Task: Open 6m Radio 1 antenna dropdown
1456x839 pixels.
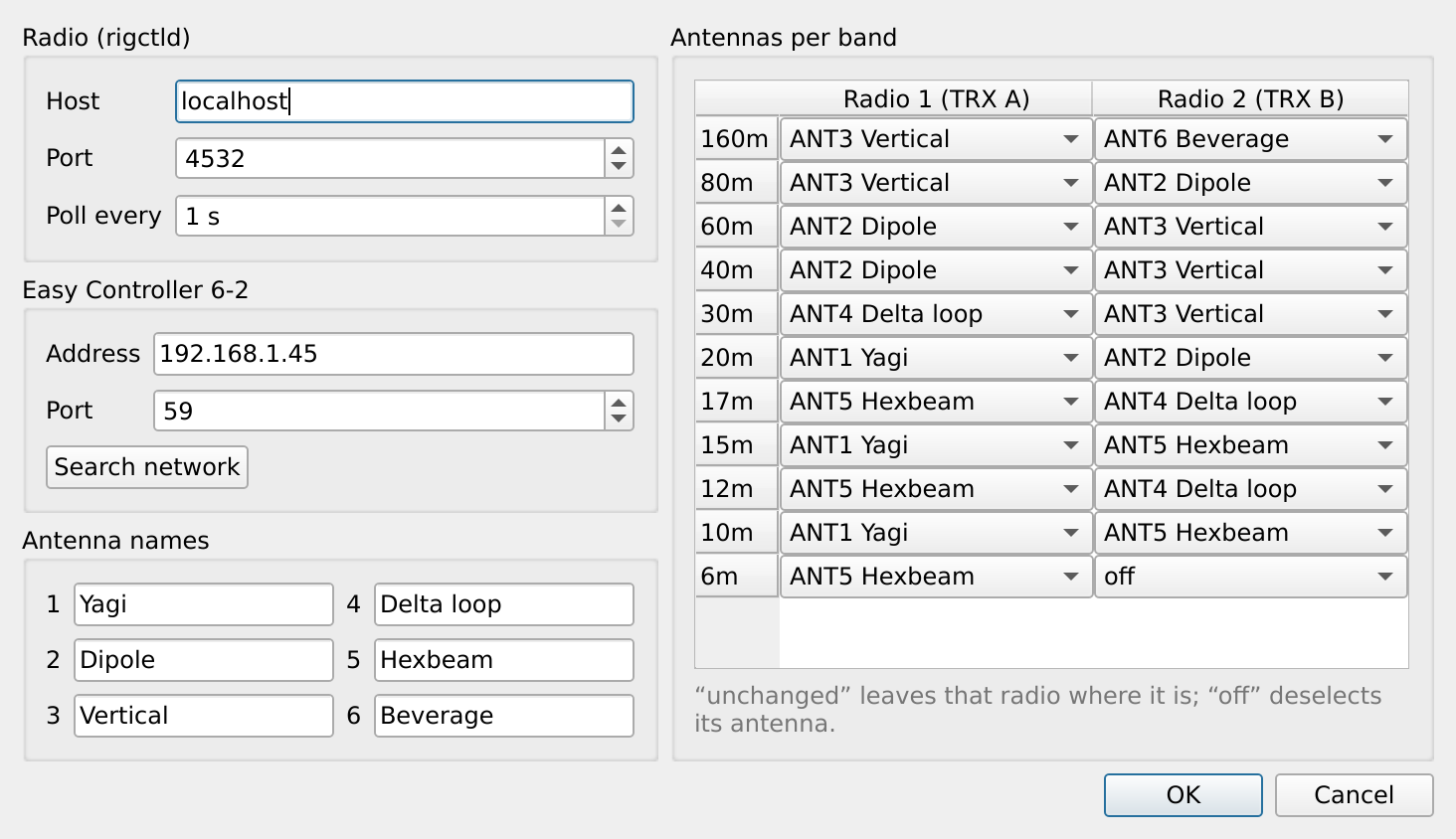Action: [x=936, y=577]
